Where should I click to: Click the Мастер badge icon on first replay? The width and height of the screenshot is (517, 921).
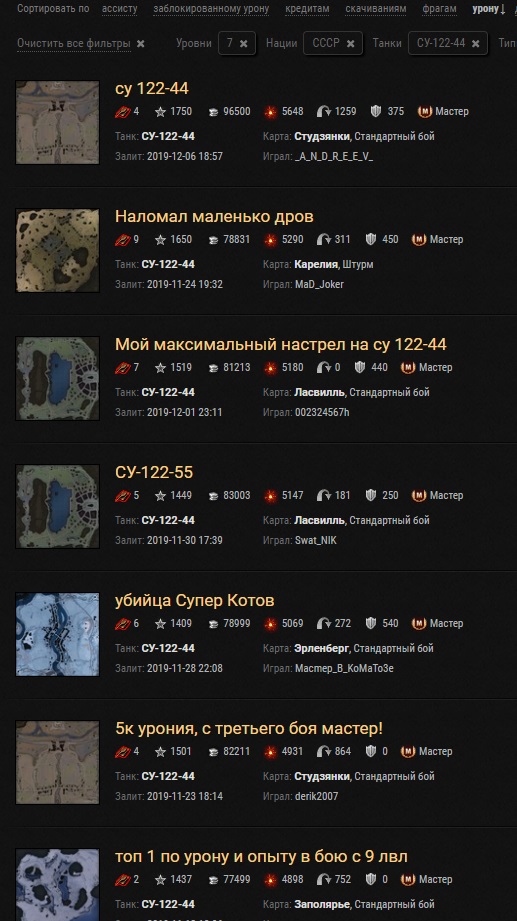click(x=425, y=111)
